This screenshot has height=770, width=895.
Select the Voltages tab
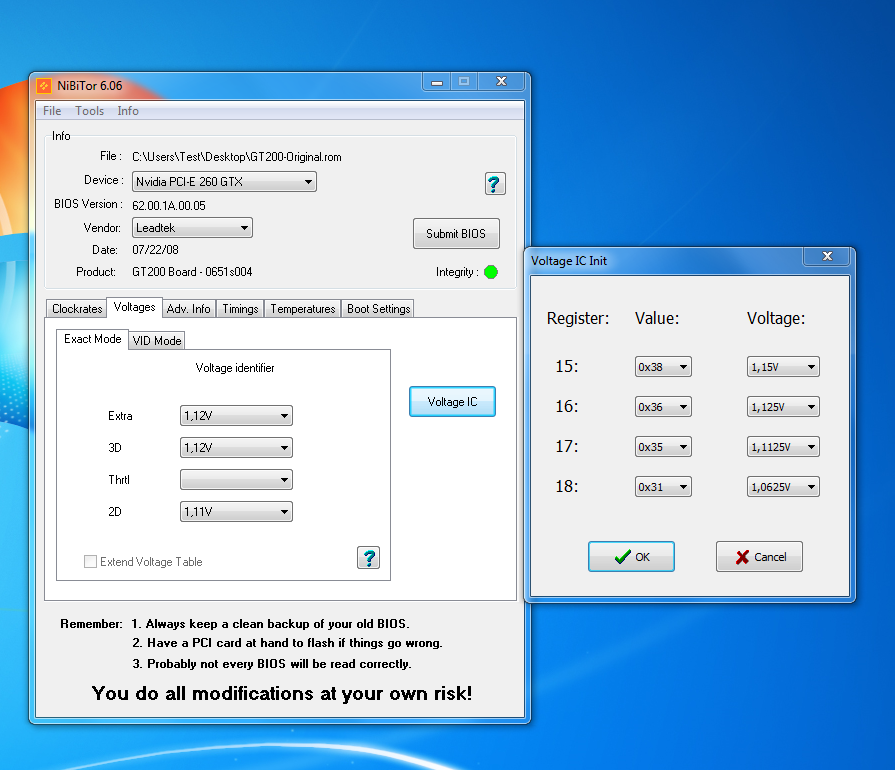pos(134,307)
